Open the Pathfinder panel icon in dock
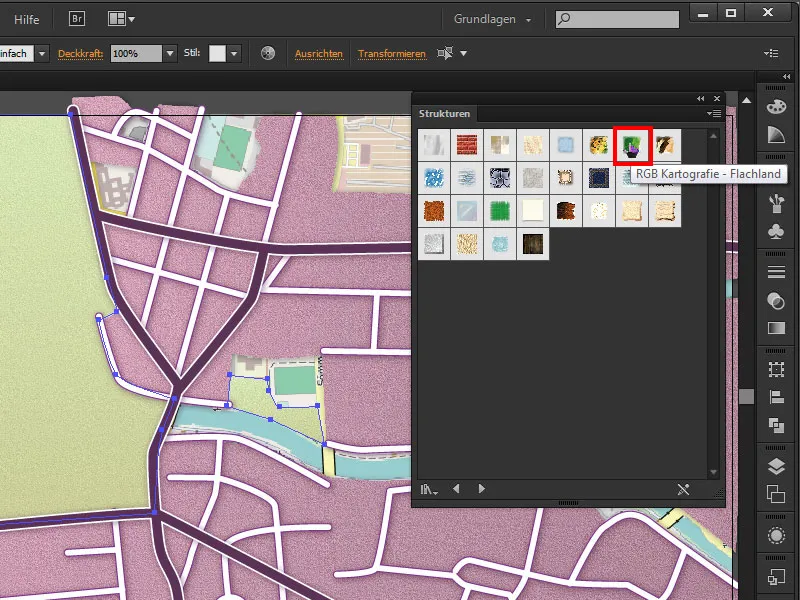The width and height of the screenshot is (800, 600). [776, 424]
